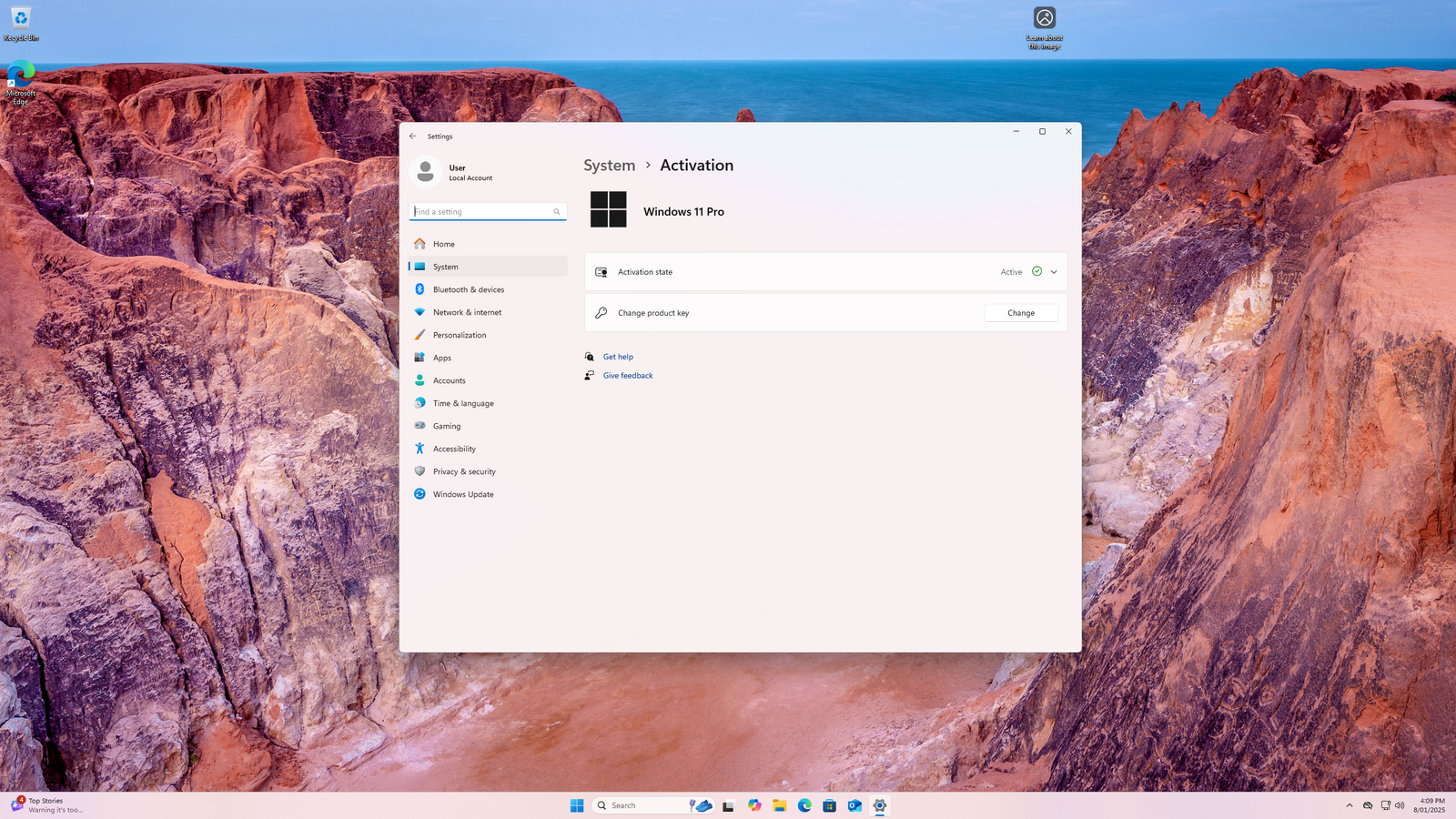Click the Windows 11 logo image
Viewport: 1456px width, 819px height.
point(608,209)
